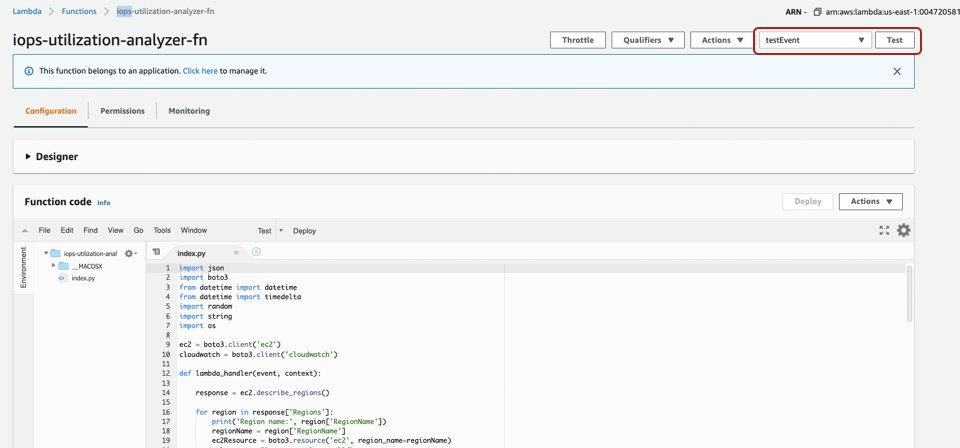Open the testEvent selector dropdown
Viewport: 960px width, 448px height.
(816, 40)
